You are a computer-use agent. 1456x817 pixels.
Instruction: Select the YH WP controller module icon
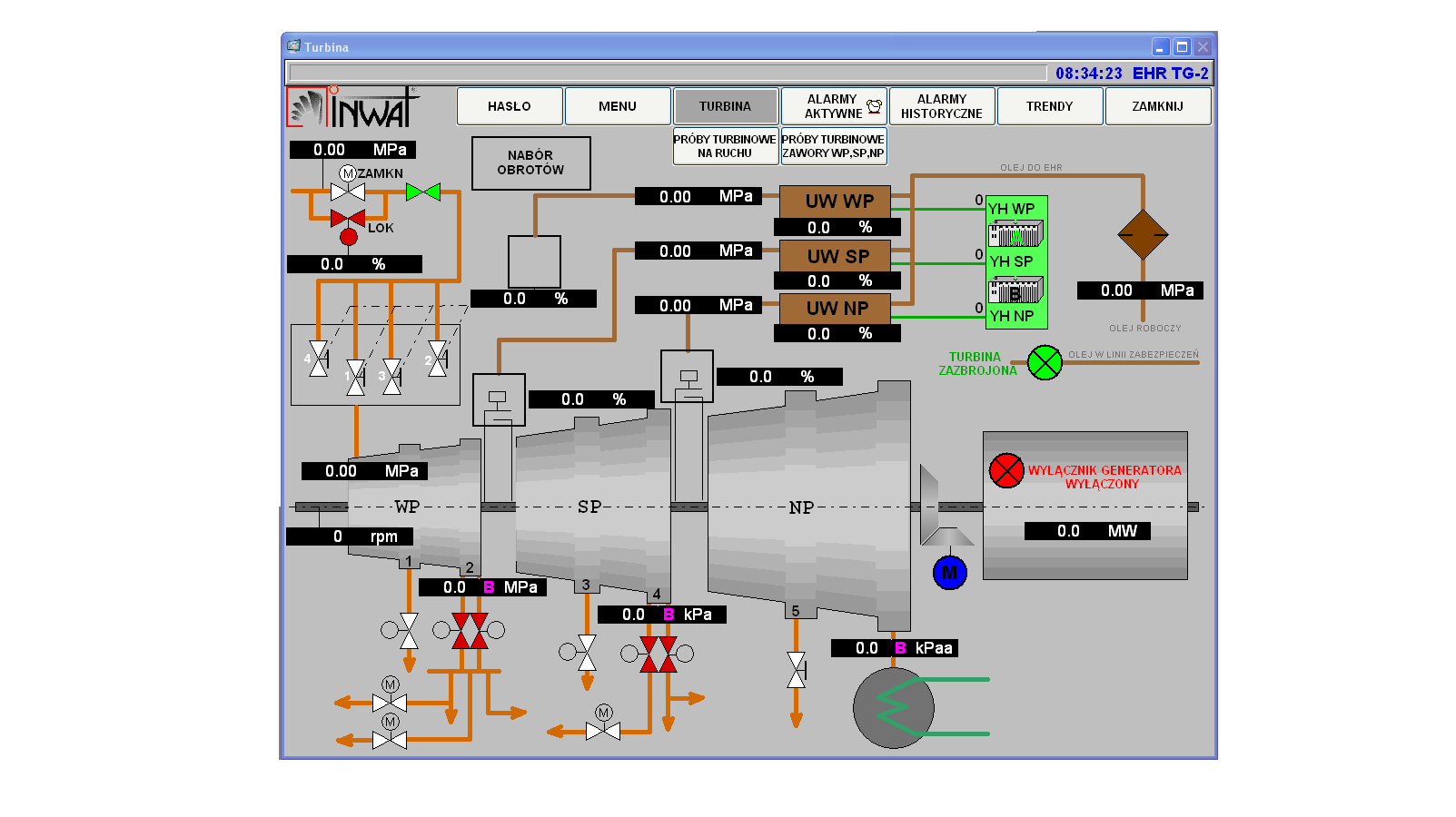pyautogui.click(x=1015, y=235)
